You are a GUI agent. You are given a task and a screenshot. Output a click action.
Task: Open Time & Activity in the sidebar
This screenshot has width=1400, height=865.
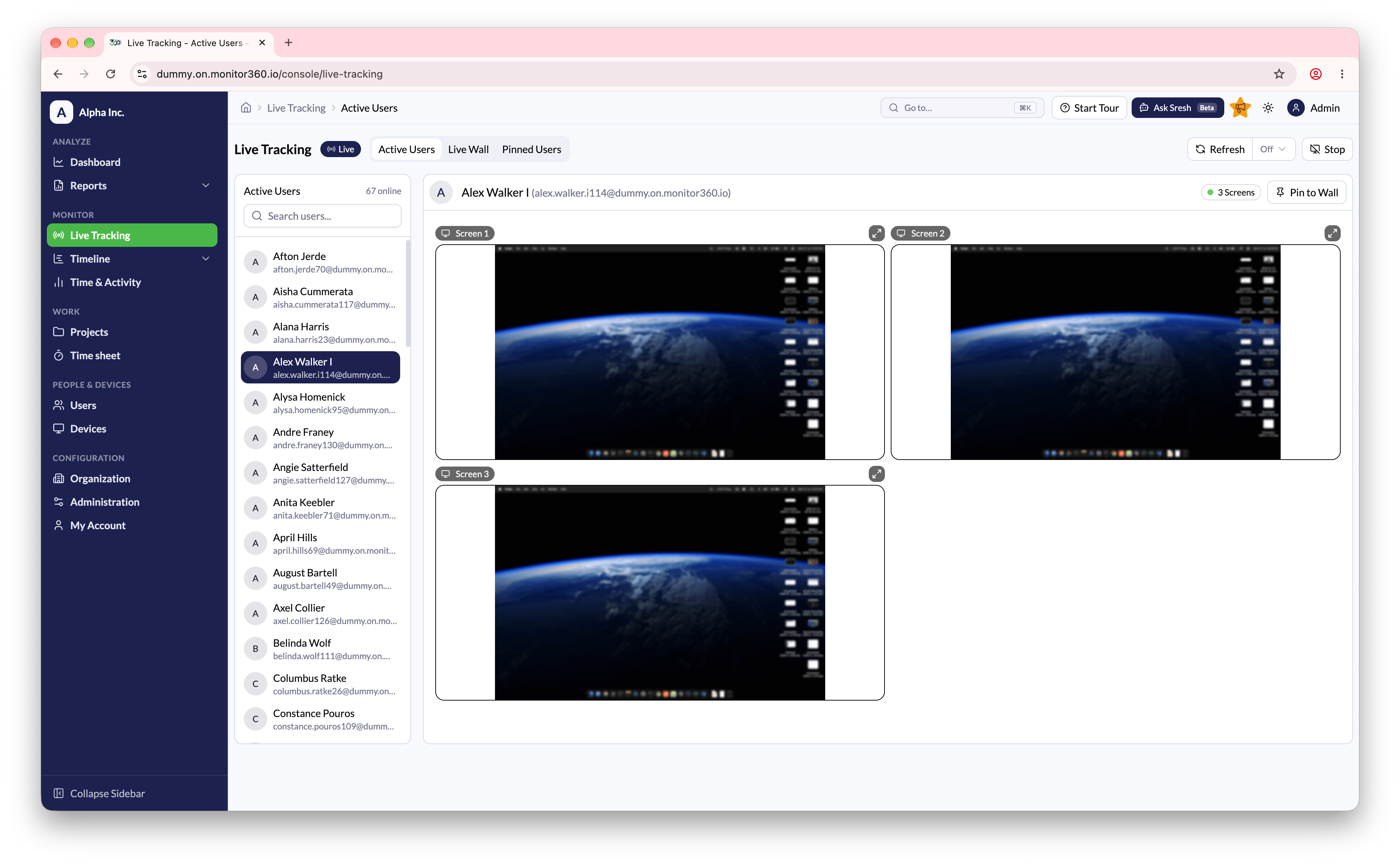tap(132, 282)
